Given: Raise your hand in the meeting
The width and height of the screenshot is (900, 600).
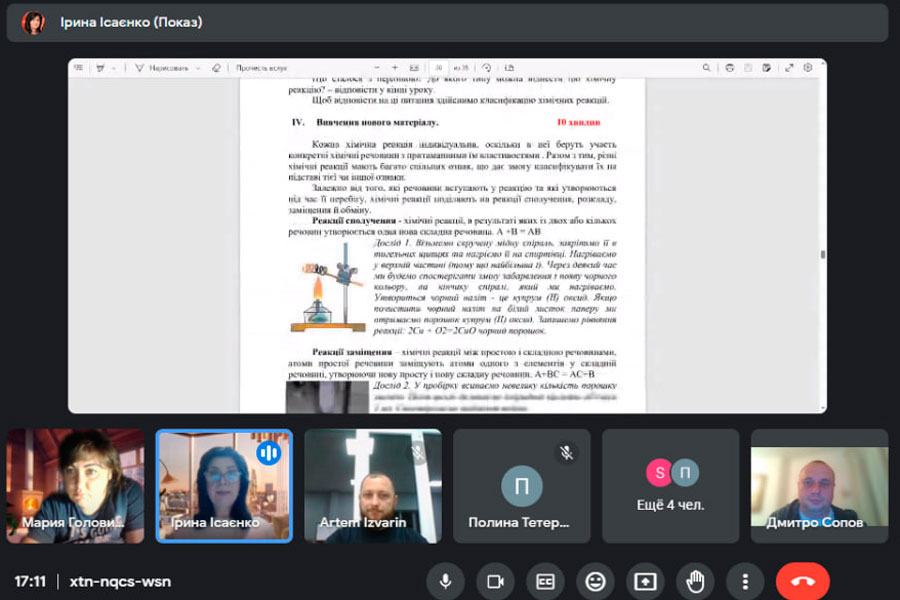Looking at the screenshot, I should pos(695,581).
